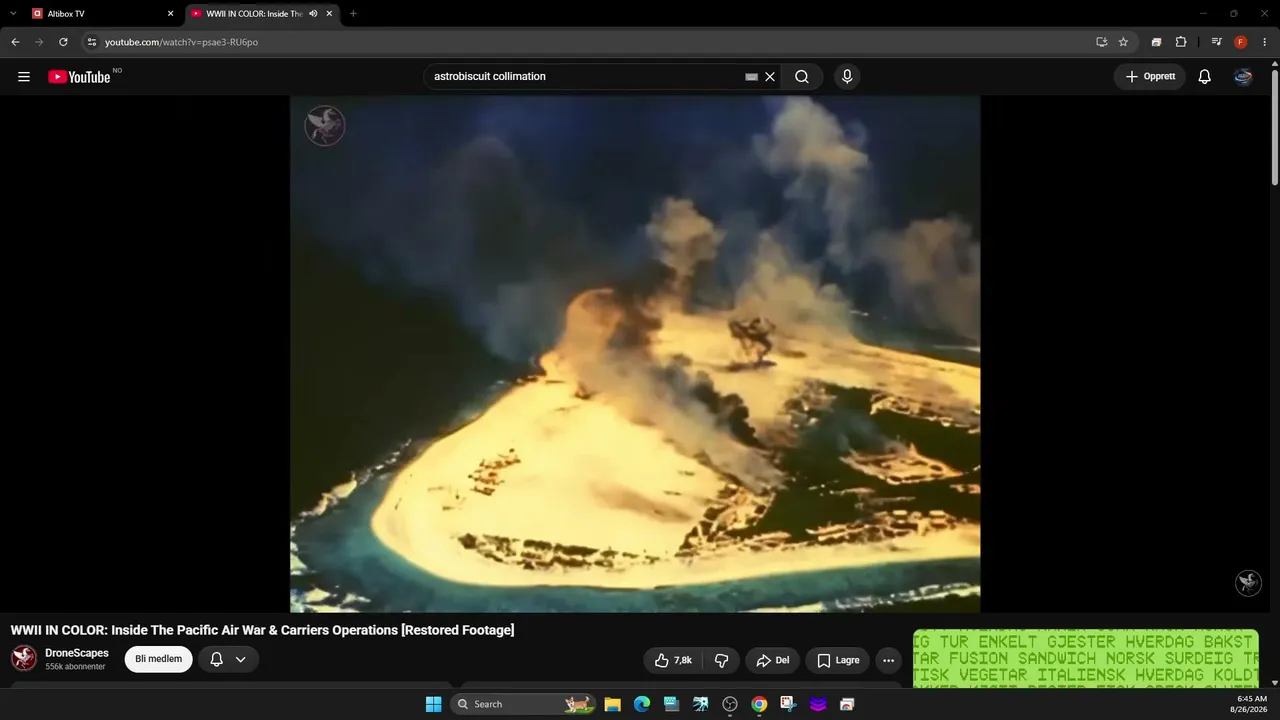The image size is (1280, 720).
Task: Click the green scrolling text overlay
Action: point(1086,658)
